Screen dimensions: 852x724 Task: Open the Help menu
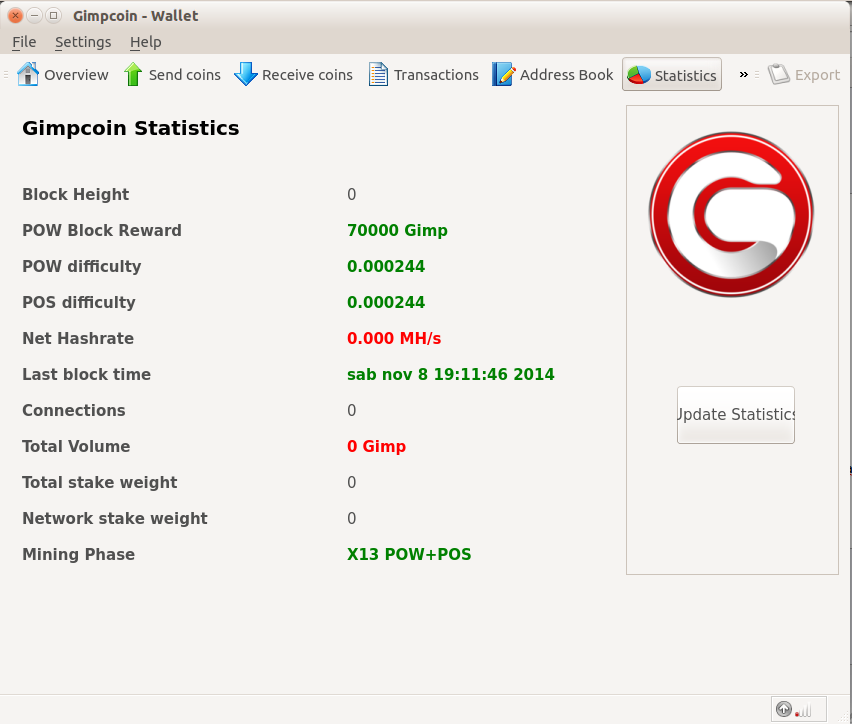[x=146, y=42]
